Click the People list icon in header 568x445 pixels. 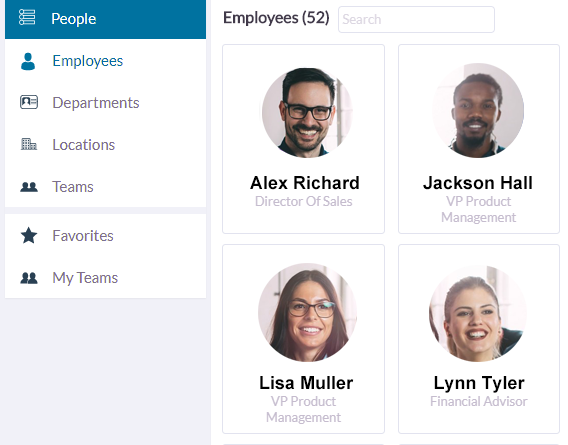point(27,17)
